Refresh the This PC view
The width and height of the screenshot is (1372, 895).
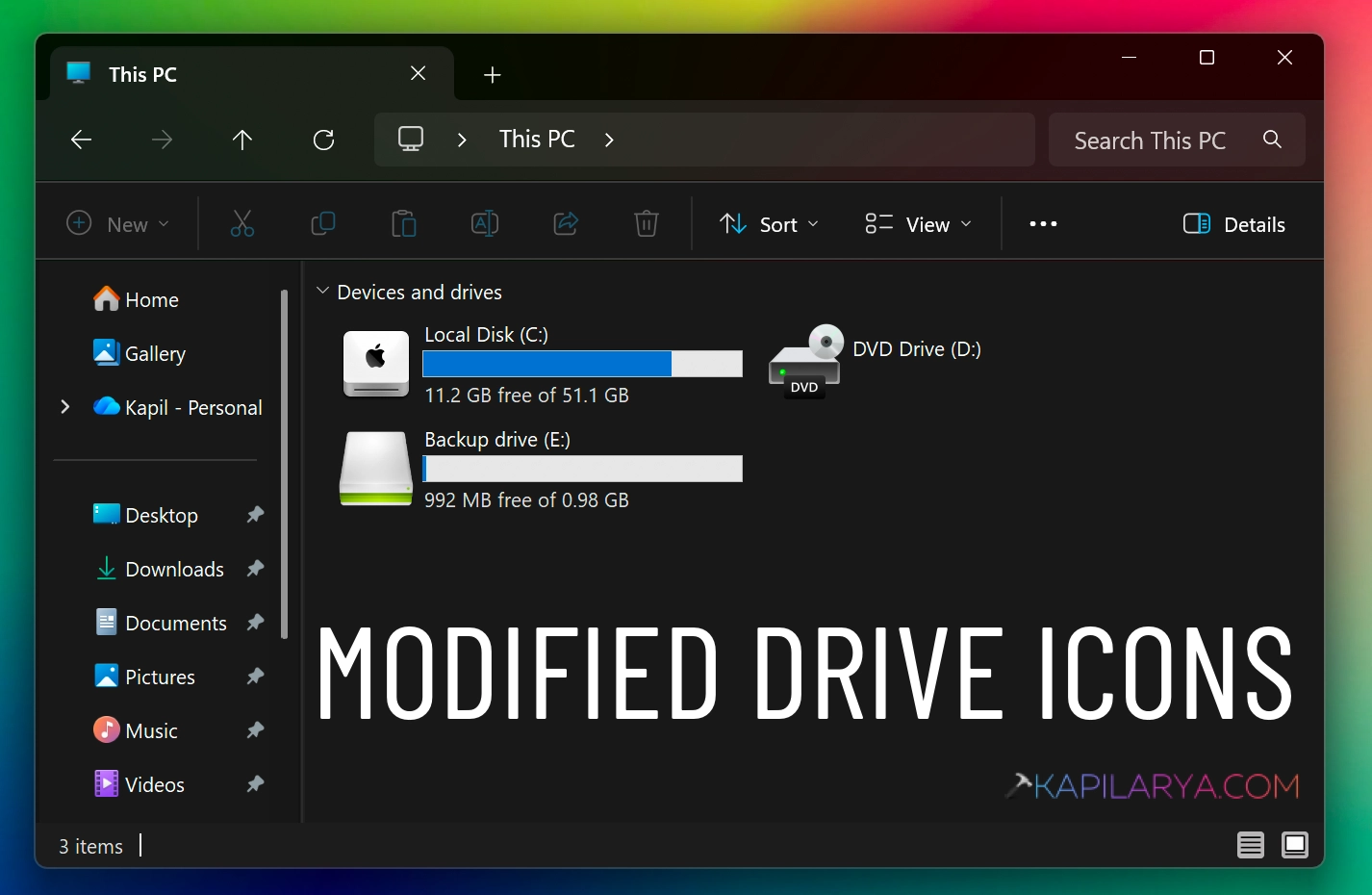[x=324, y=141]
